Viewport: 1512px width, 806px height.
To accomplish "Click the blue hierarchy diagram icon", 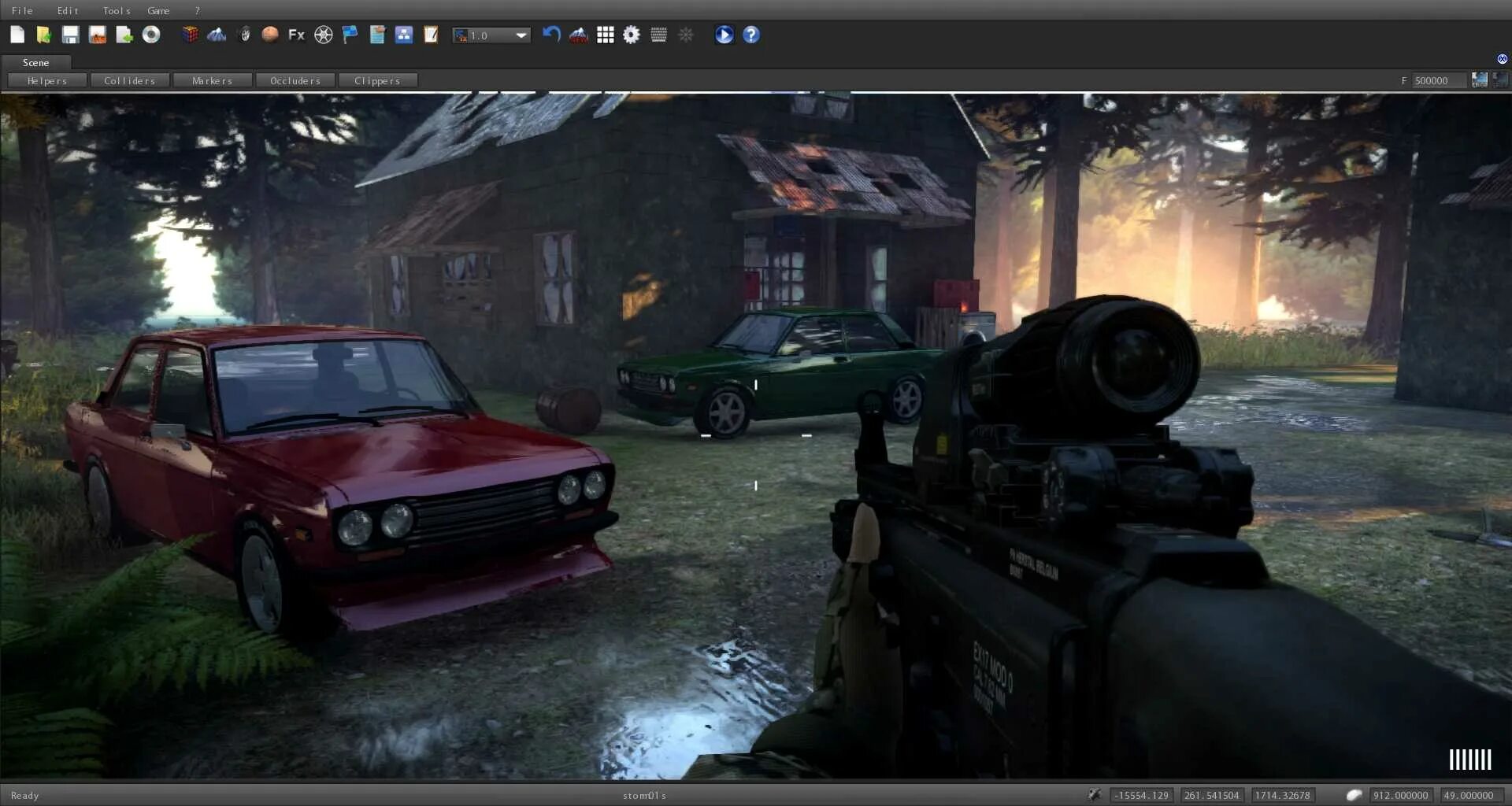I will click(x=404, y=35).
